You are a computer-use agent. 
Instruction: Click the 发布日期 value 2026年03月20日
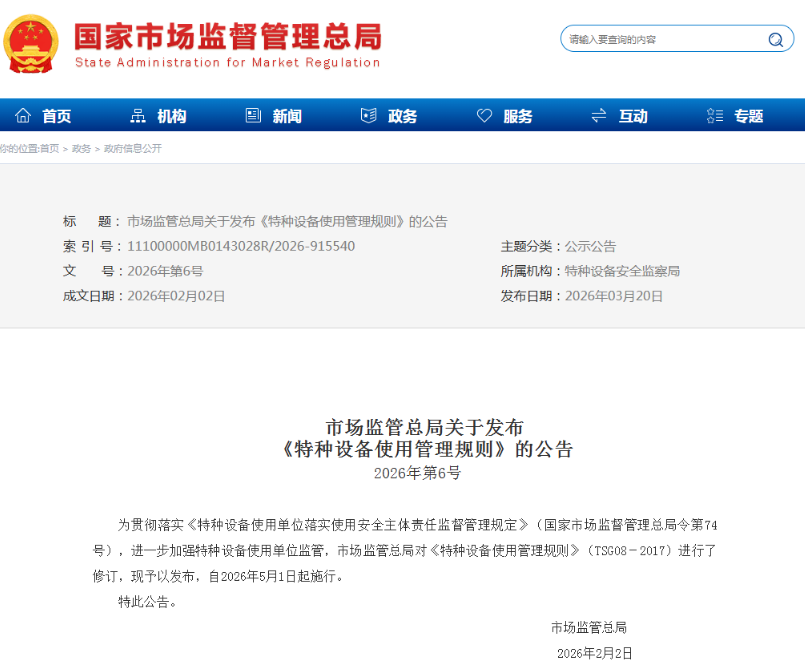click(614, 296)
